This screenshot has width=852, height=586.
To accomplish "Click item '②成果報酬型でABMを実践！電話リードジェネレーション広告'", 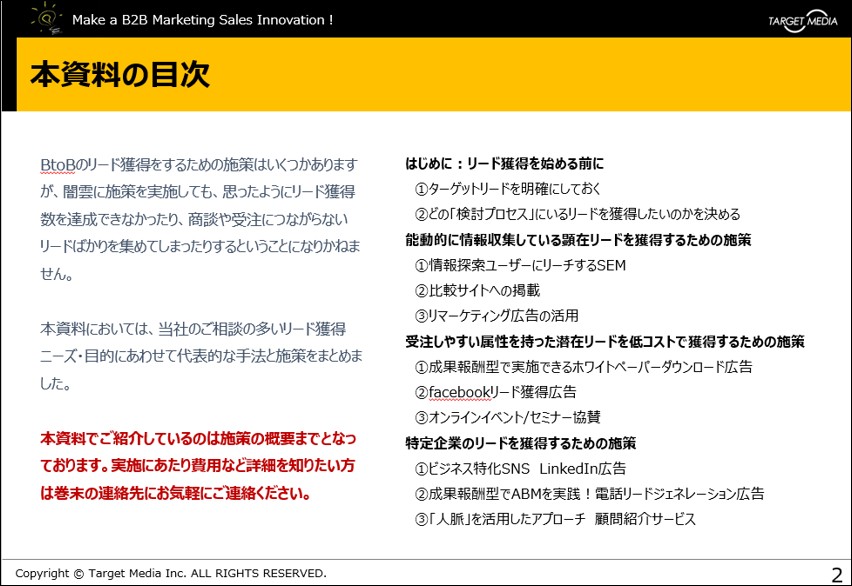I will (590, 494).
